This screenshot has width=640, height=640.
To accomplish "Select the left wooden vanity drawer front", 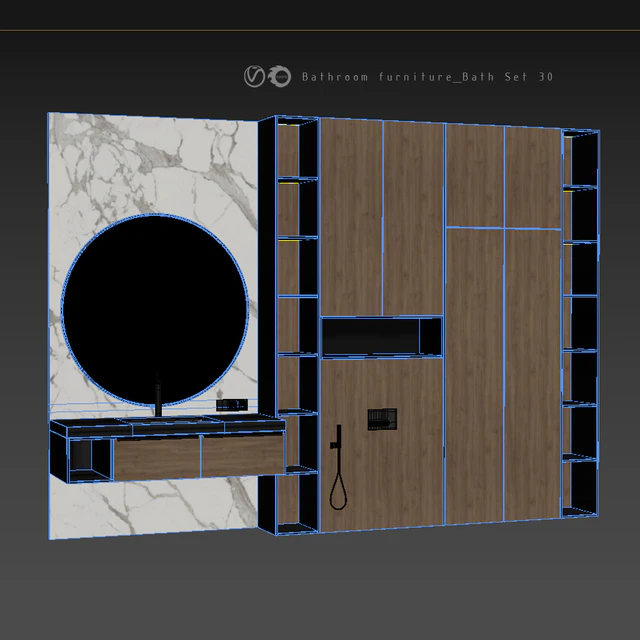I will pyautogui.click(x=157, y=458).
